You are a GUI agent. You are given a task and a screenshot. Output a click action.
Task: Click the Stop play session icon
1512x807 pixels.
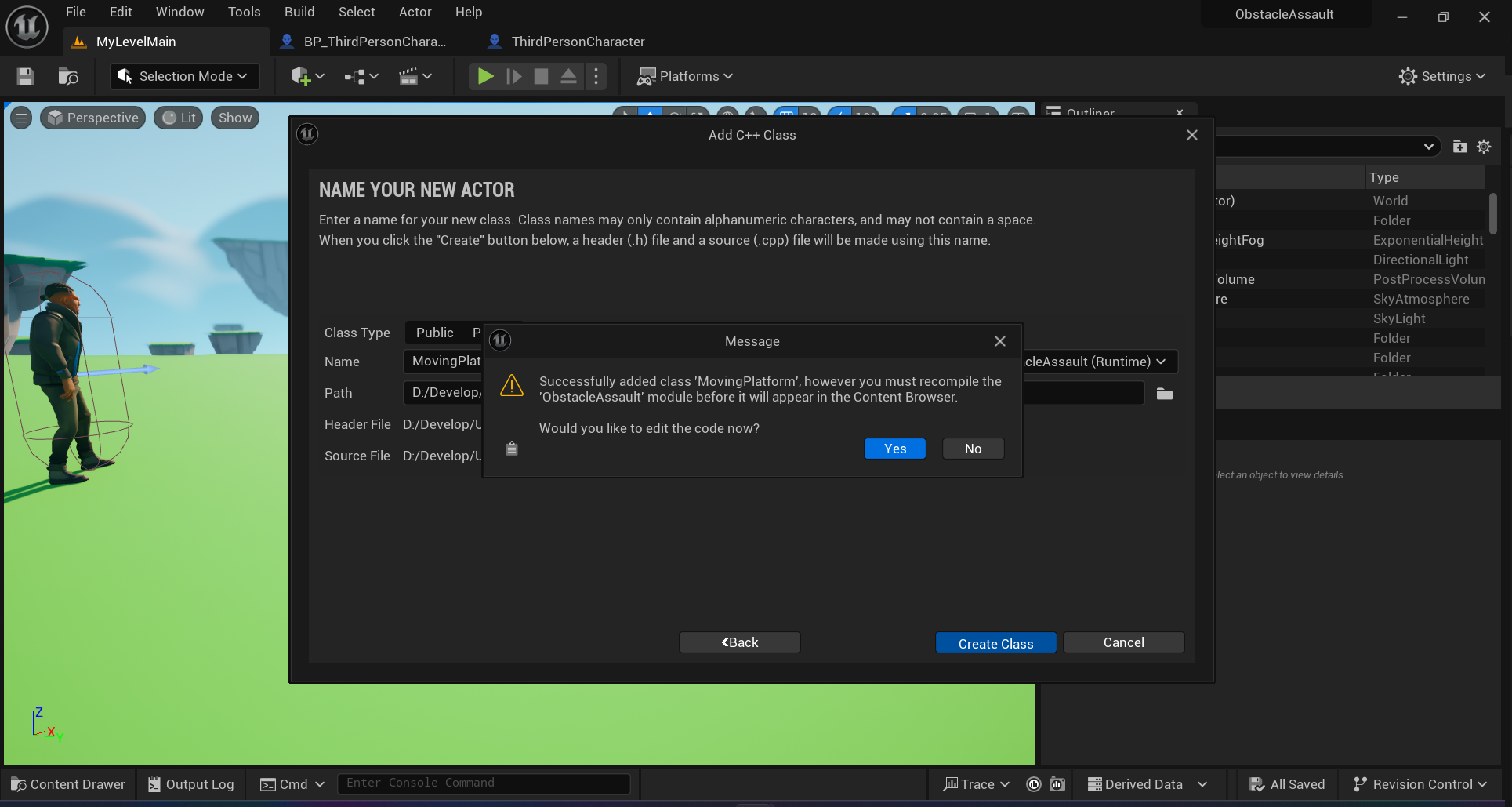tap(541, 76)
